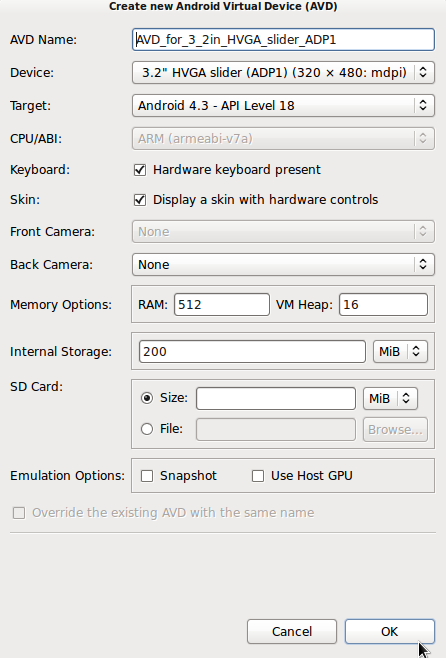Image resolution: width=446 pixels, height=658 pixels.
Task: Toggle Hardware keyboard present checkbox
Action: (x=140, y=170)
